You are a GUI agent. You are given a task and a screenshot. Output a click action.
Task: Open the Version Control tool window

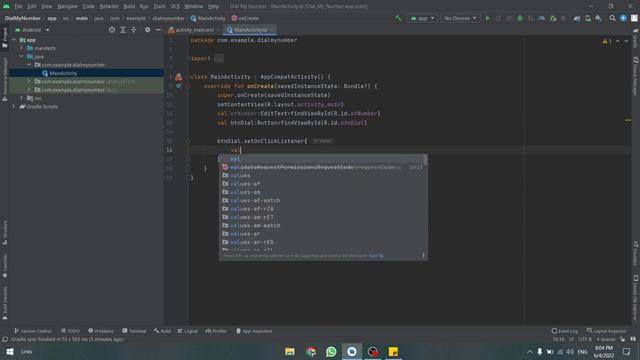[33, 331]
